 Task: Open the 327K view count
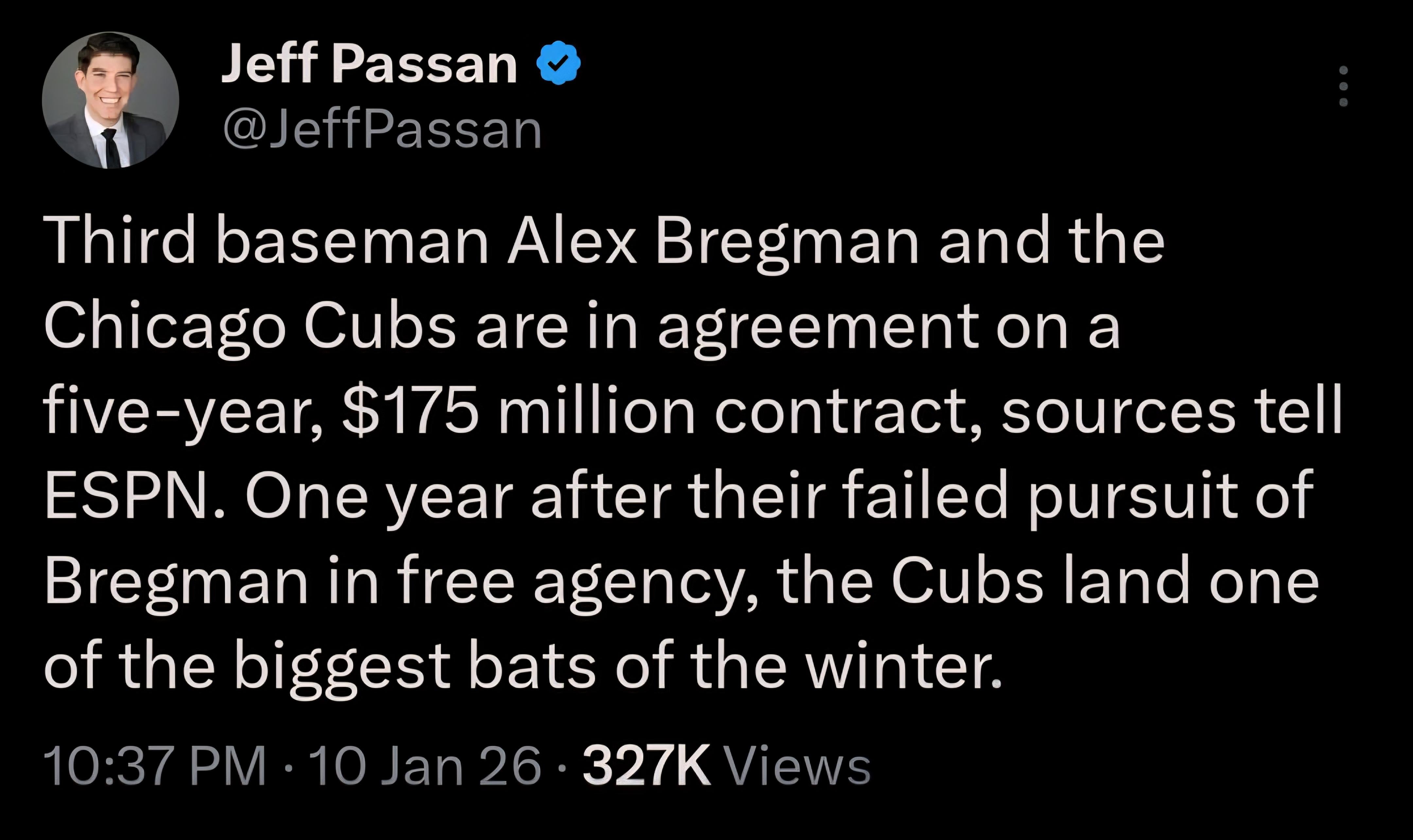[646, 766]
